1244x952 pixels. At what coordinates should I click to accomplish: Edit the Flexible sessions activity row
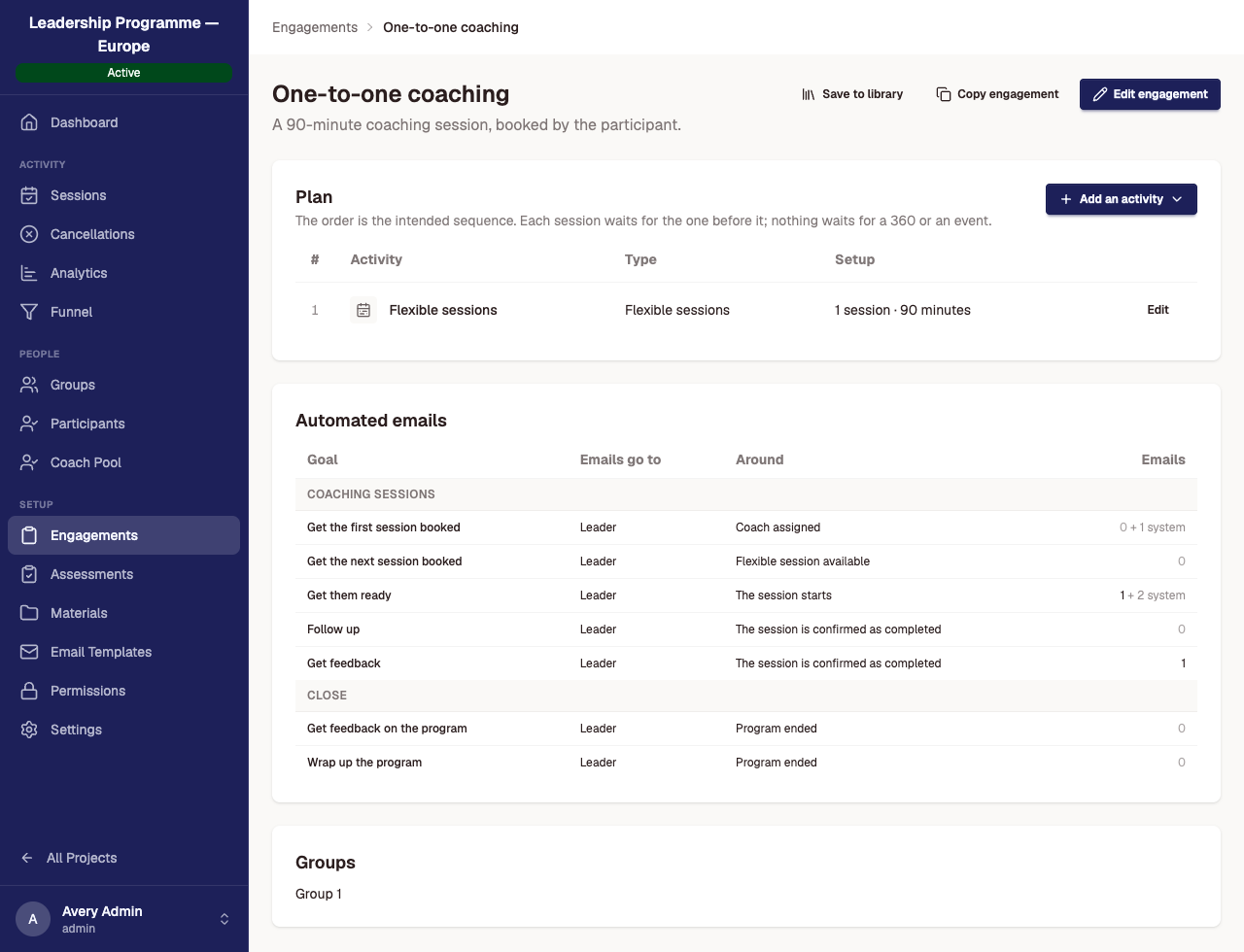tap(1158, 310)
